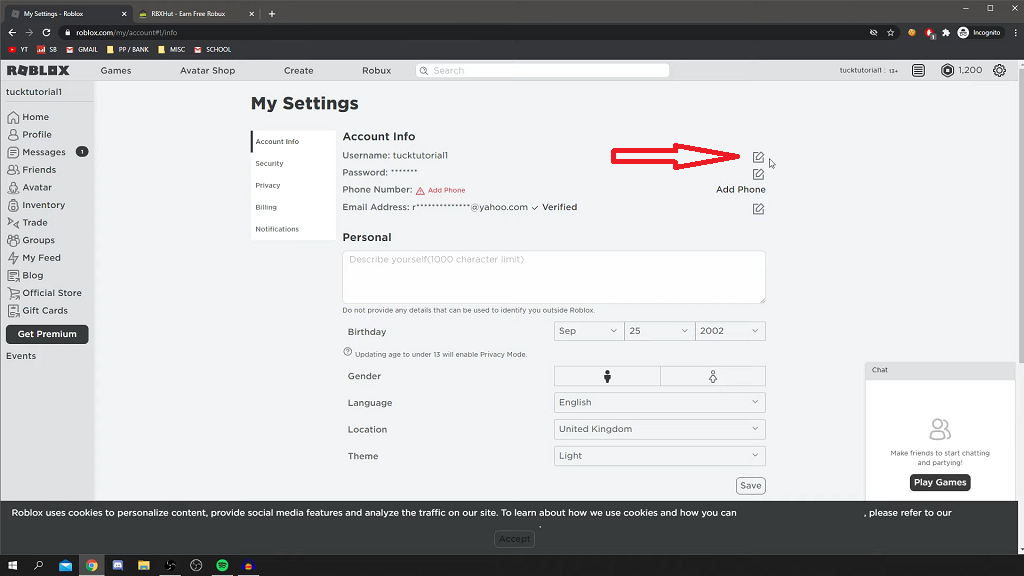Screen dimensions: 1024x576
Task: Open Discord from the taskbar
Action: [x=118, y=565]
